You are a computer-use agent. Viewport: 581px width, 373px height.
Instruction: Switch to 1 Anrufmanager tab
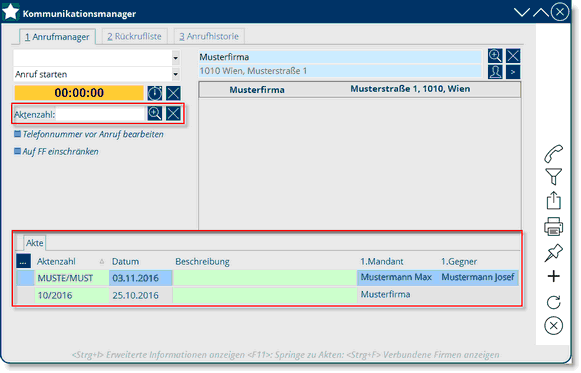tap(57, 37)
